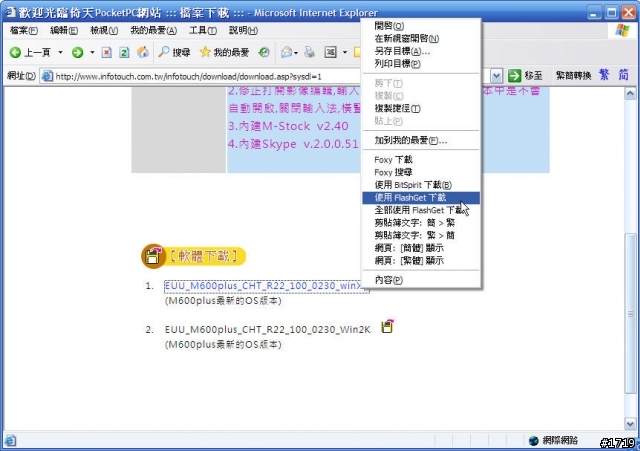The height and width of the screenshot is (451, 640).
Task: Open the 工具(T) menu
Action: click(203, 30)
